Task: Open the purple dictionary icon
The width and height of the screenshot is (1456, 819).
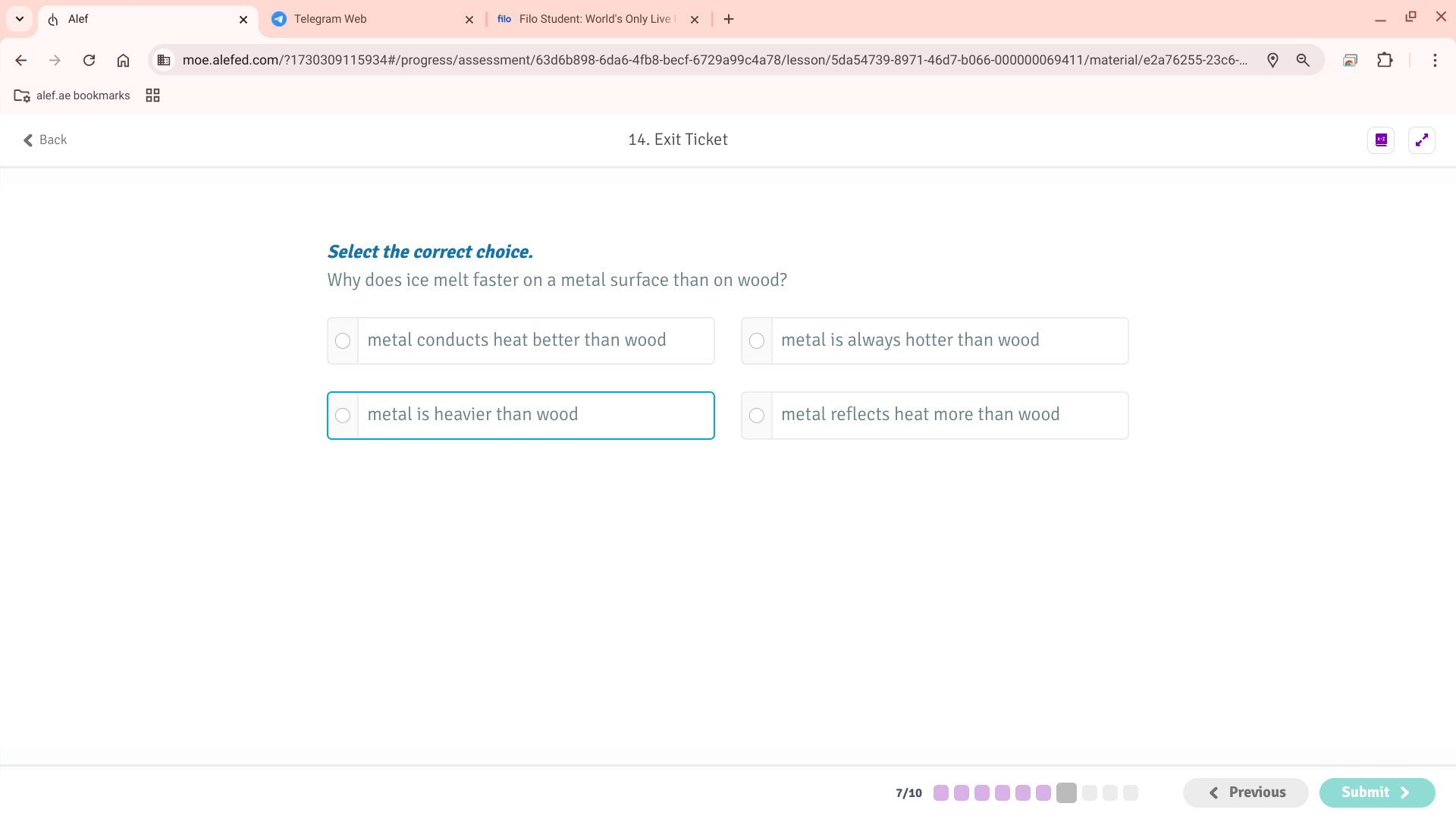Action: pos(1381,140)
